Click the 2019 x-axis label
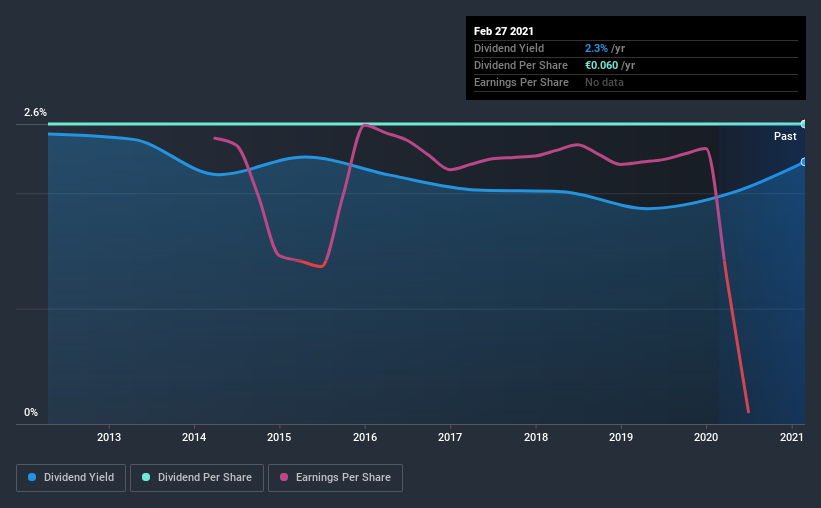821x508 pixels. click(x=621, y=437)
